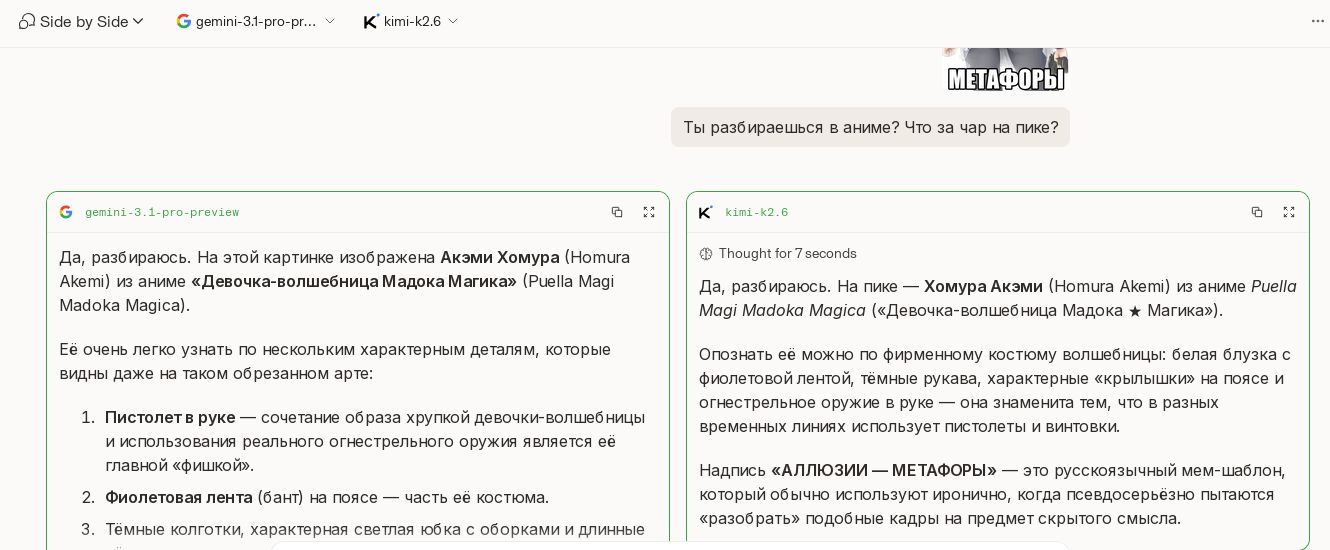Expand the gemini-3.1-pro-preview response panel
The width and height of the screenshot is (1330, 550).
pyautogui.click(x=649, y=212)
